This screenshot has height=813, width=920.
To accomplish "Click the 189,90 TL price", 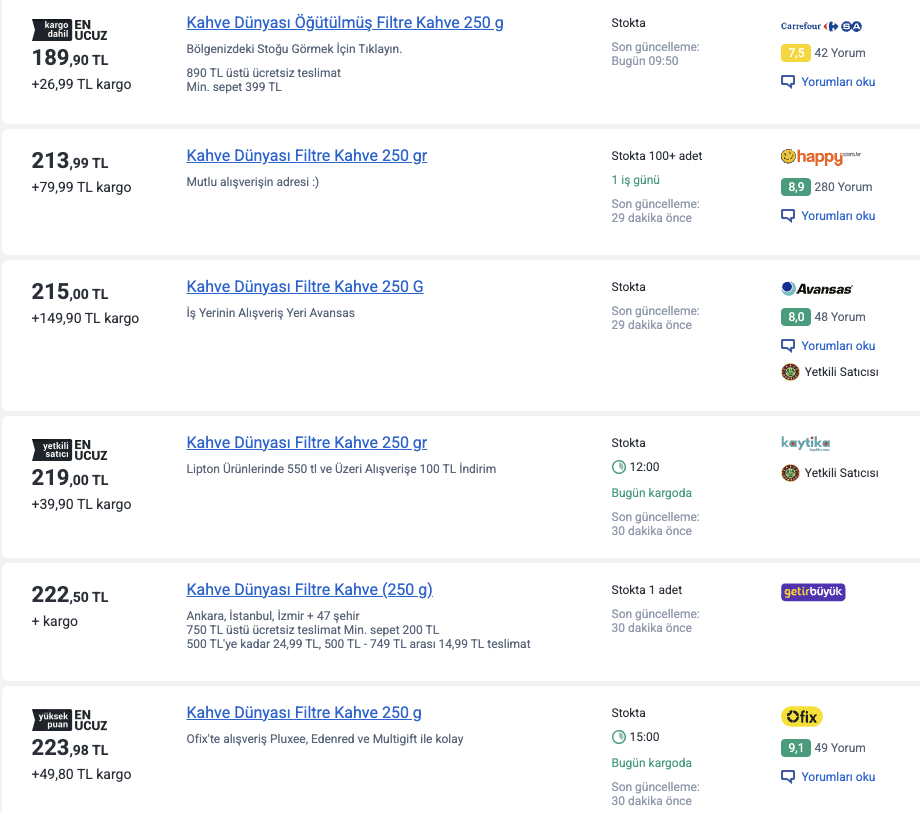I will click(70, 58).
